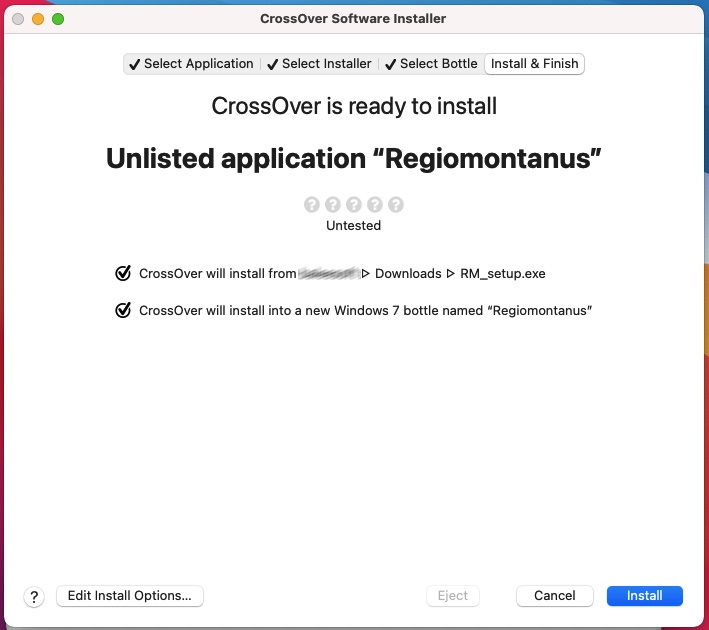Click checkmark icon beside install source line
Image resolution: width=709 pixels, height=630 pixels.
123,273
